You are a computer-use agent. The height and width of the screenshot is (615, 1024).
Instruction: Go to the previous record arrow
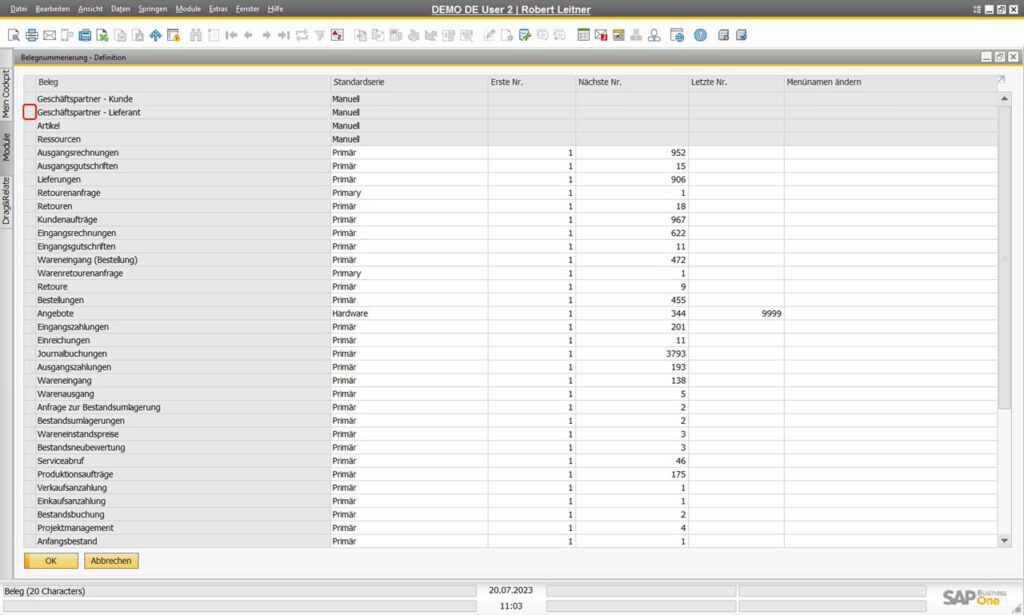point(248,35)
